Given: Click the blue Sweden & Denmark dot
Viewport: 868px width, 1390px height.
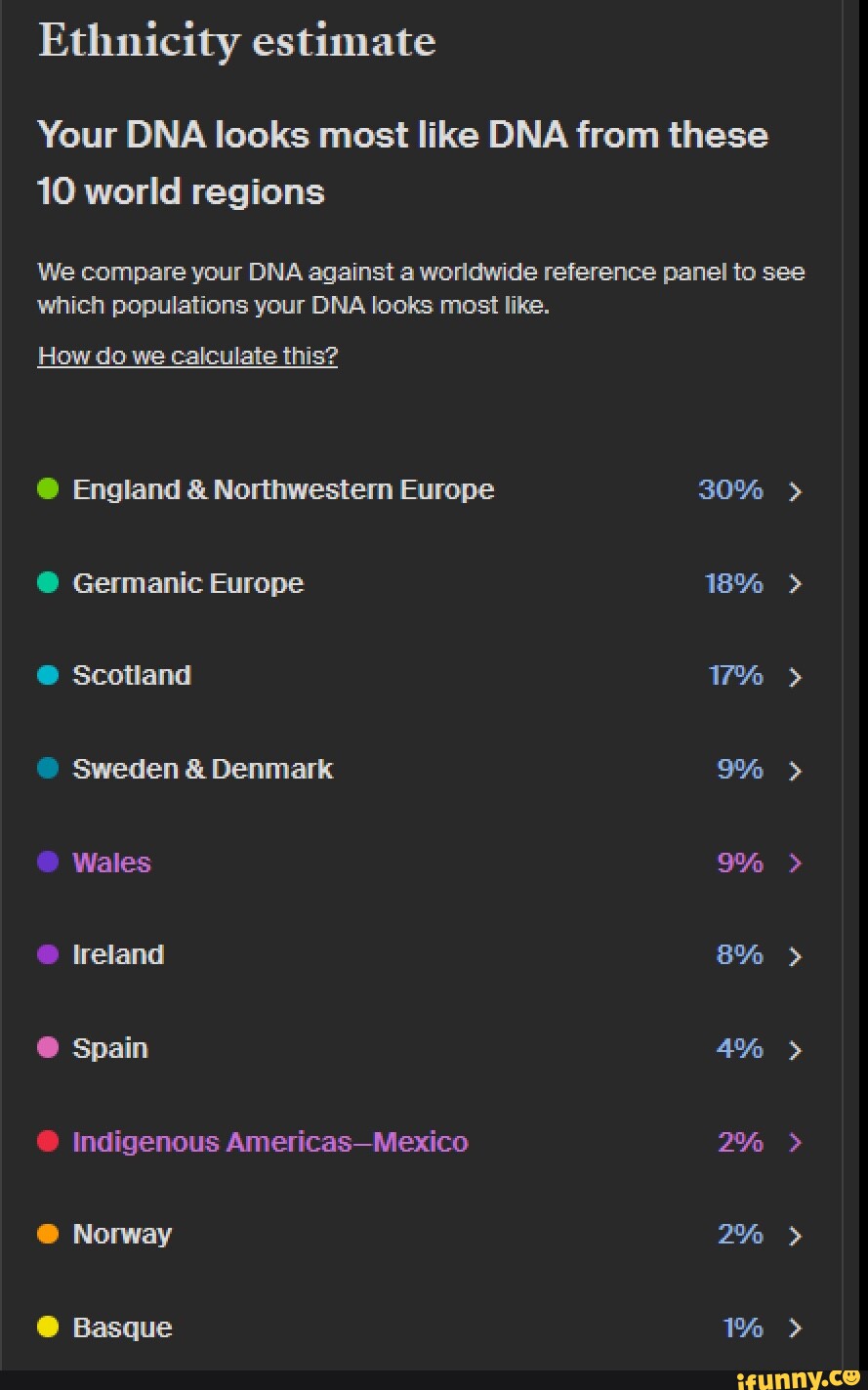Looking at the screenshot, I should coord(47,768).
